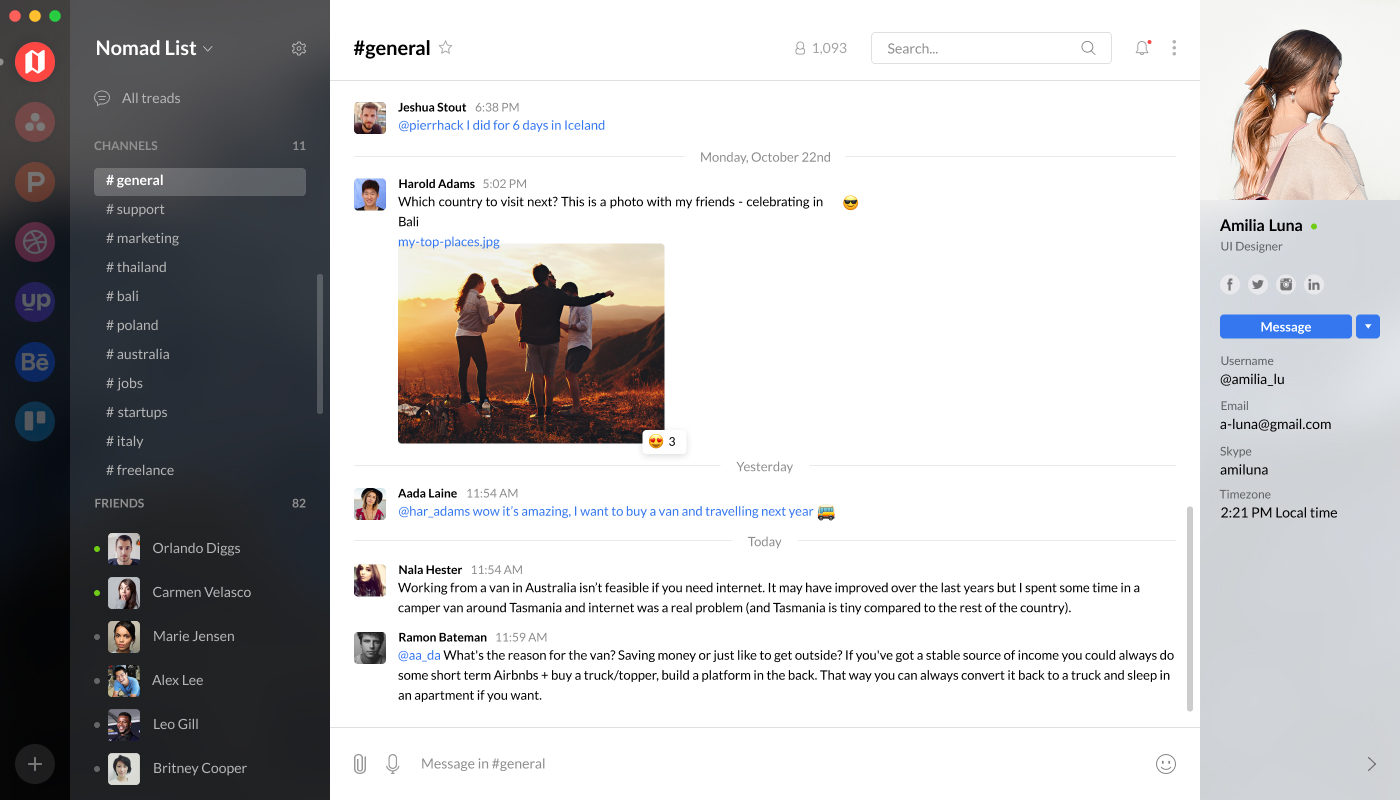Screen dimensions: 1400x800
Task: Open workspace settings gear icon
Action: point(299,48)
